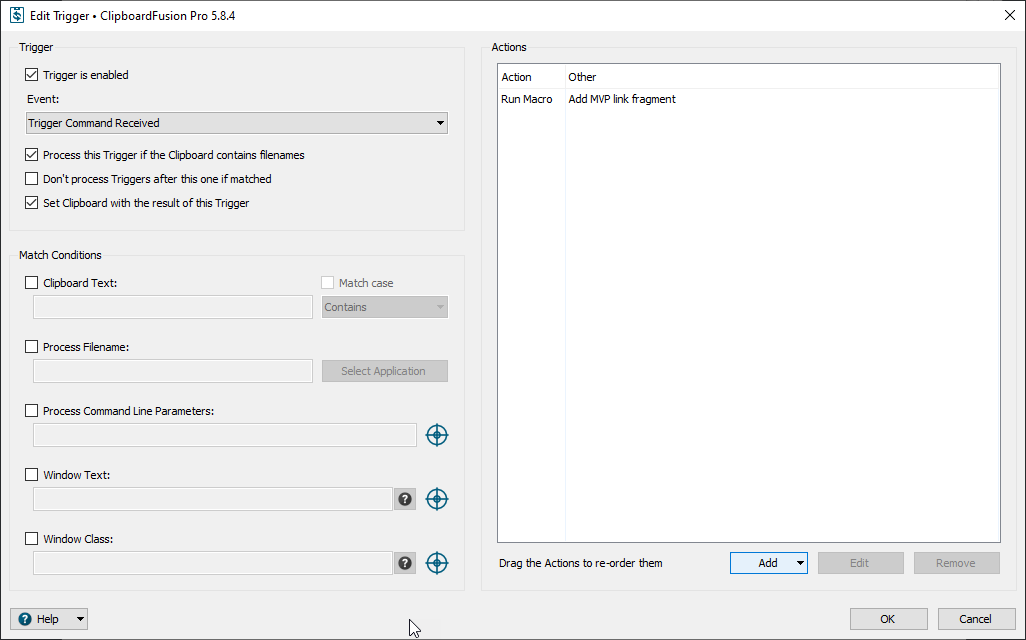The width and height of the screenshot is (1026, 640).
Task: Click the Remove action button
Action: (957, 563)
